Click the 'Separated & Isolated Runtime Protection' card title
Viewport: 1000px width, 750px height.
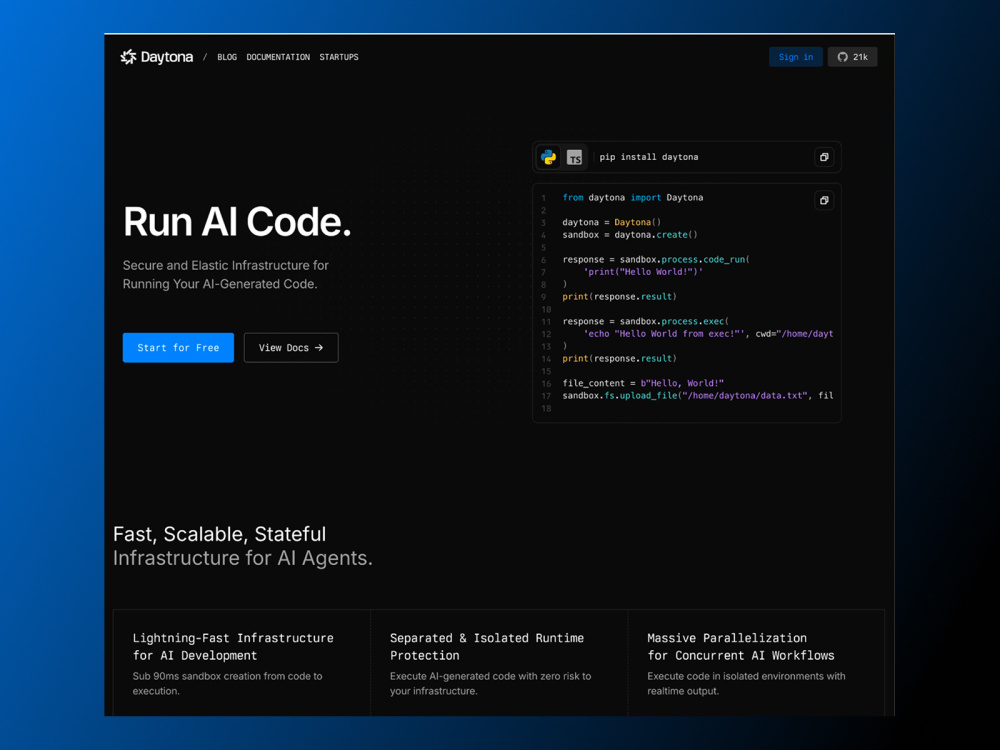point(487,647)
